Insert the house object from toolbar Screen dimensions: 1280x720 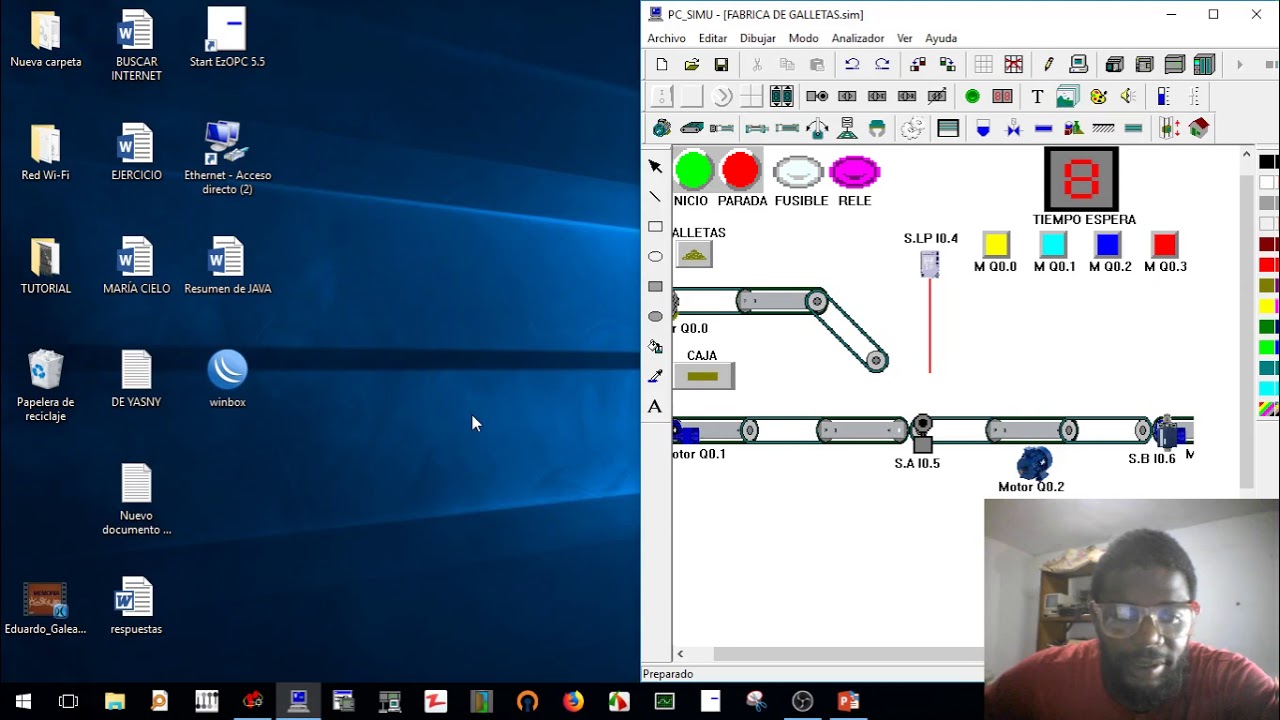point(1199,128)
